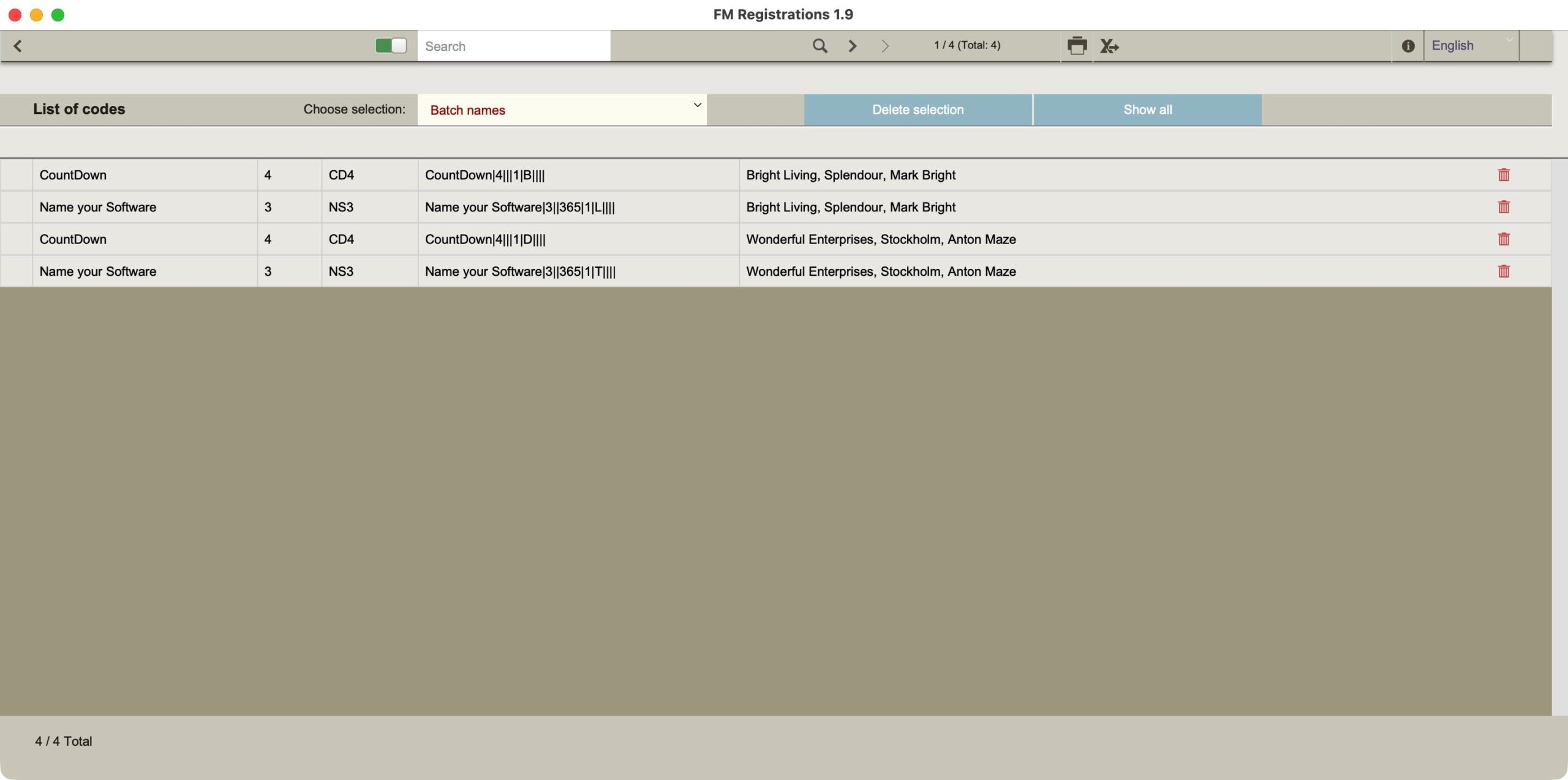Viewport: 1568px width, 780px height.
Task: Trash the CountDown row for Wonderful Enterprises
Action: pyautogui.click(x=1503, y=240)
